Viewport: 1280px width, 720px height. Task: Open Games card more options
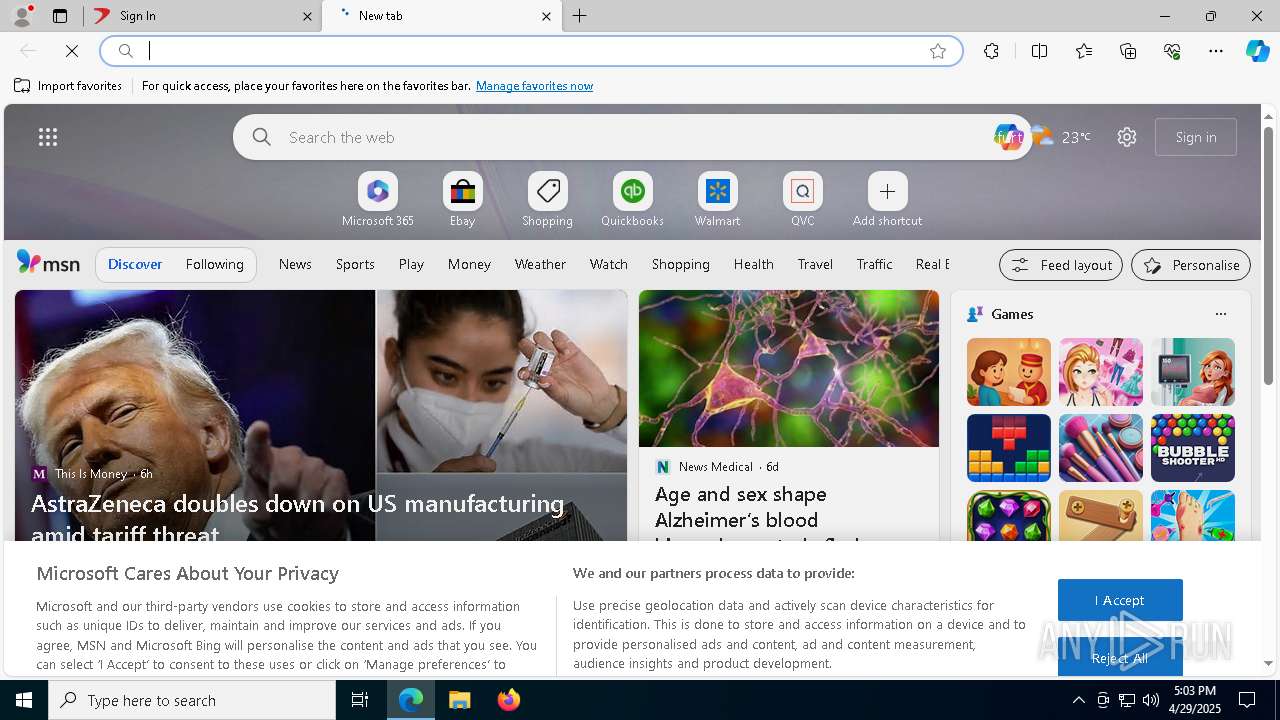click(x=1221, y=314)
